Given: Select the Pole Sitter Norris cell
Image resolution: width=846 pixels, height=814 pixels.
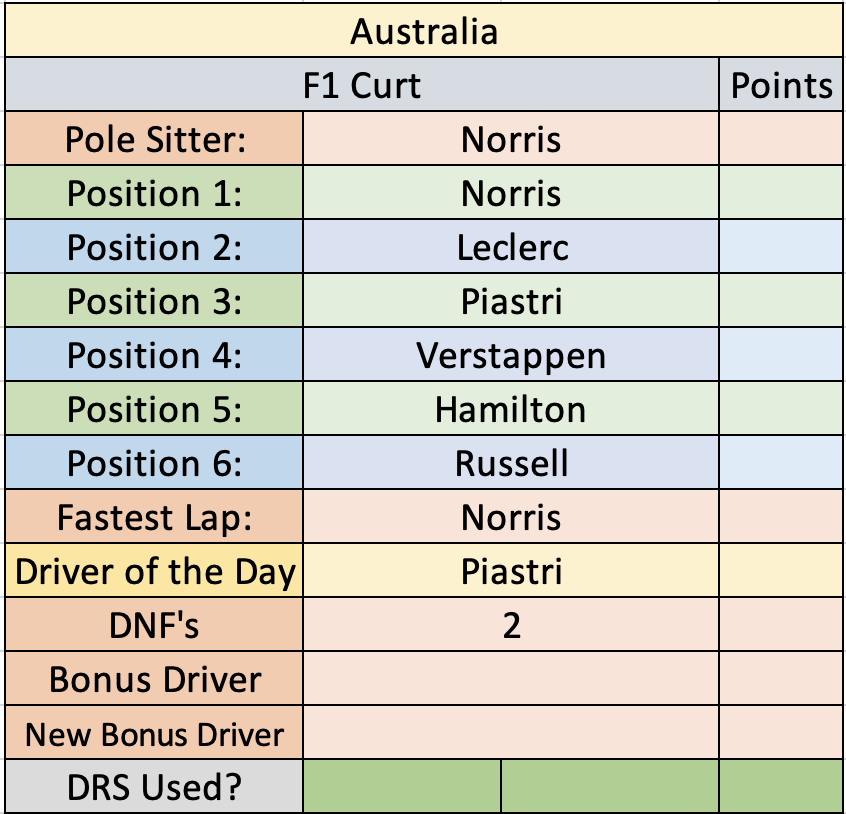Looking at the screenshot, I should tap(511, 139).
